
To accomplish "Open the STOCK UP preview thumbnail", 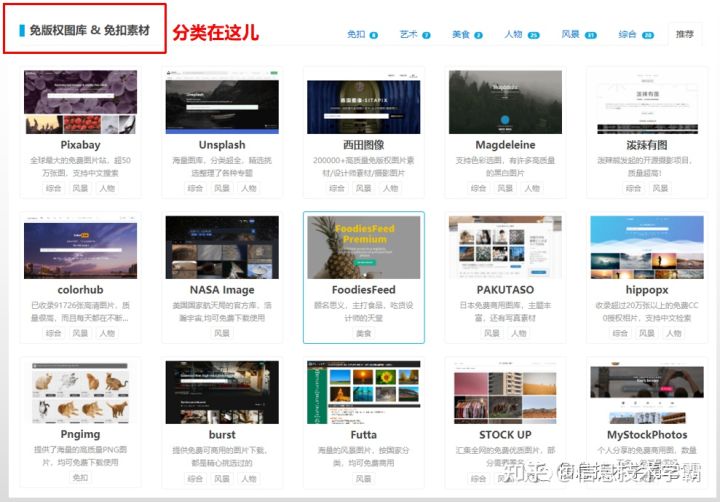I will coord(505,392).
